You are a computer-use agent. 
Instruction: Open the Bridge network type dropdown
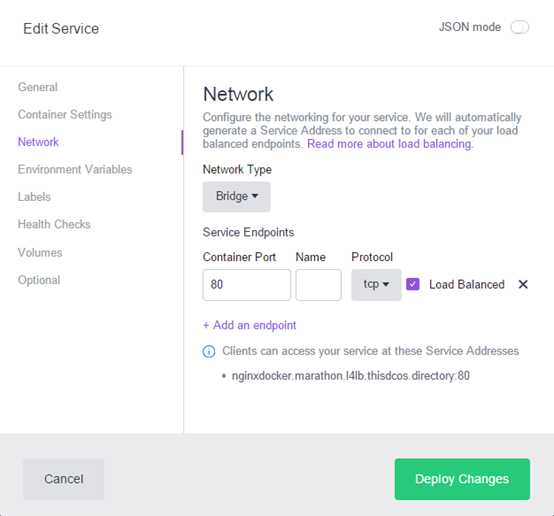click(236, 196)
